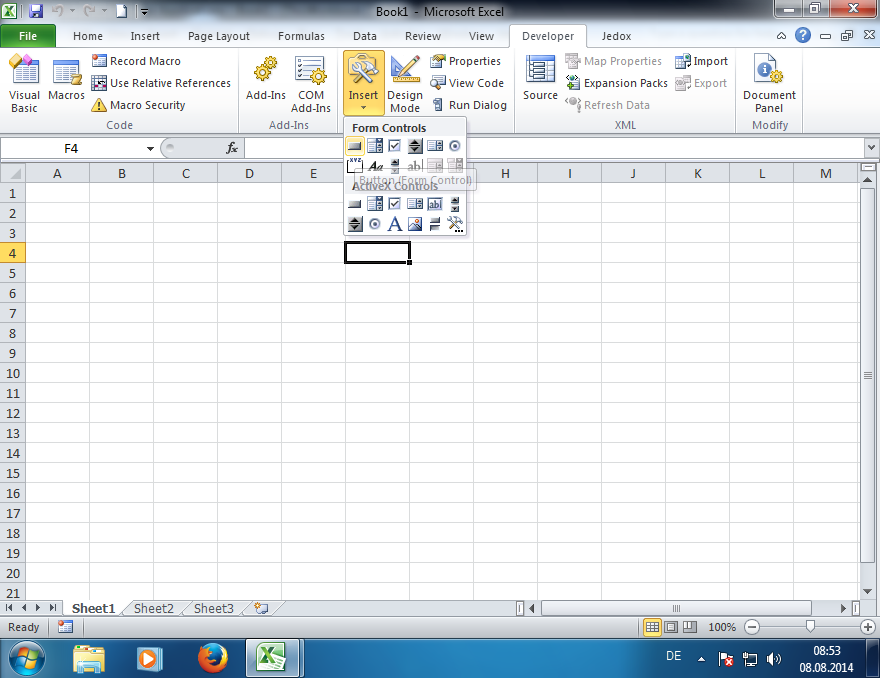
Task: Switch to Page Layout view in status bar
Action: point(671,627)
